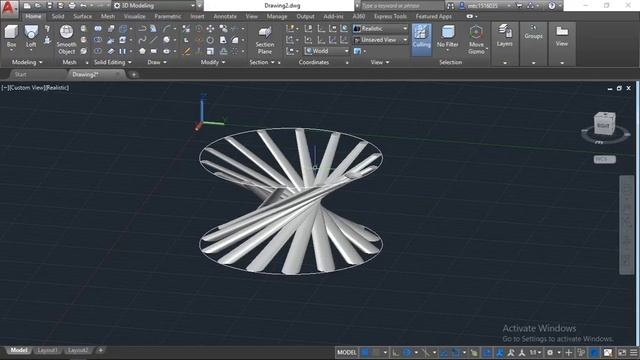Open the View panel button
640x360 pixels.
pyautogui.click(x=562, y=36)
